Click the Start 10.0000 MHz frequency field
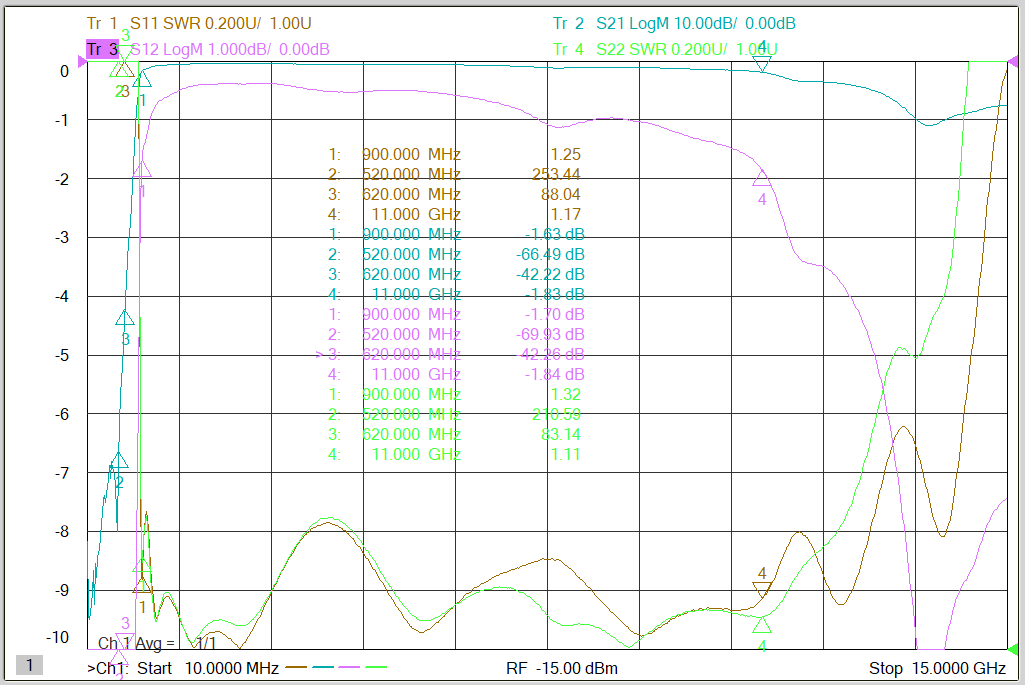 (x=208, y=668)
